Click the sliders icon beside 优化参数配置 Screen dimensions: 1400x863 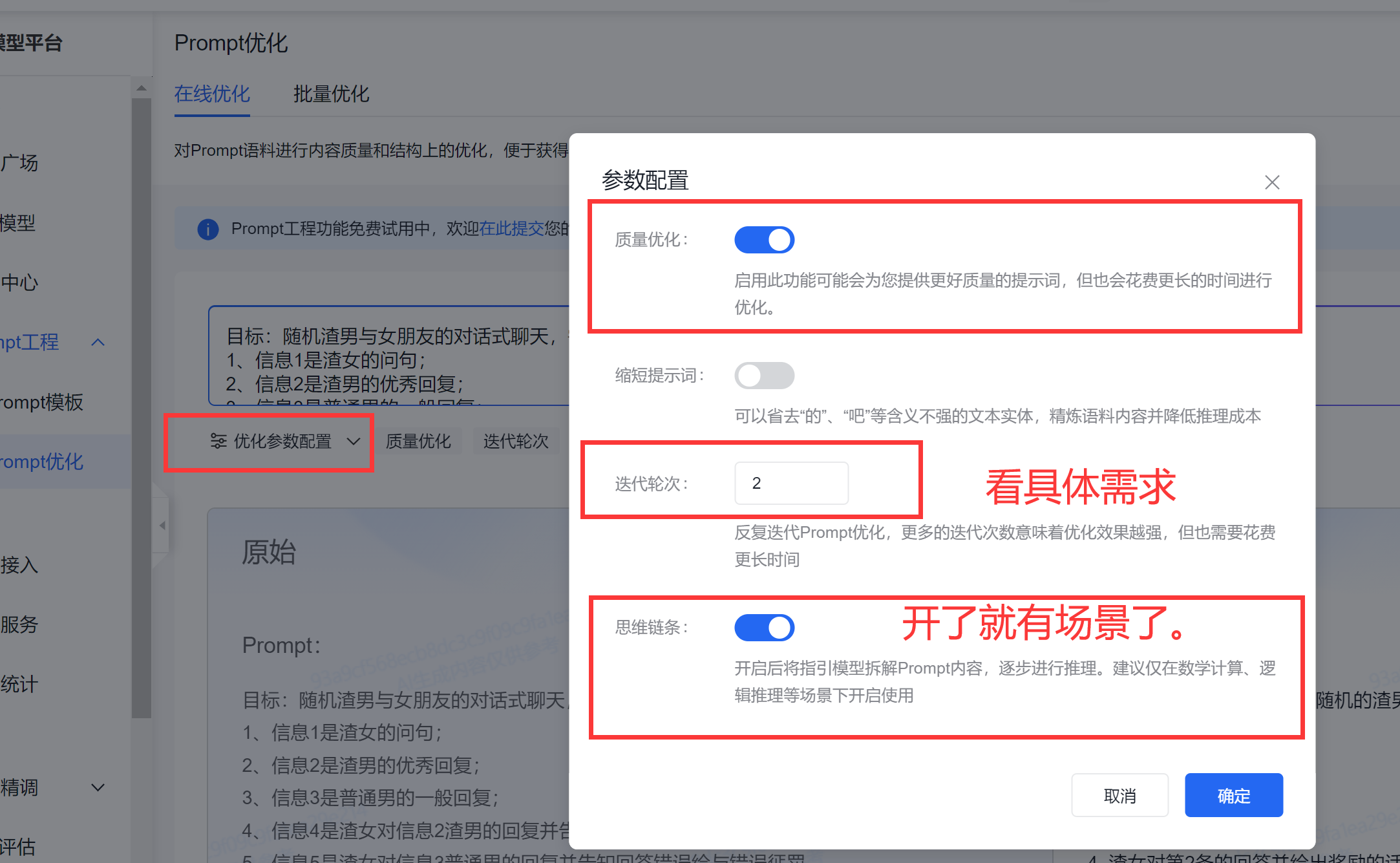pyautogui.click(x=218, y=442)
